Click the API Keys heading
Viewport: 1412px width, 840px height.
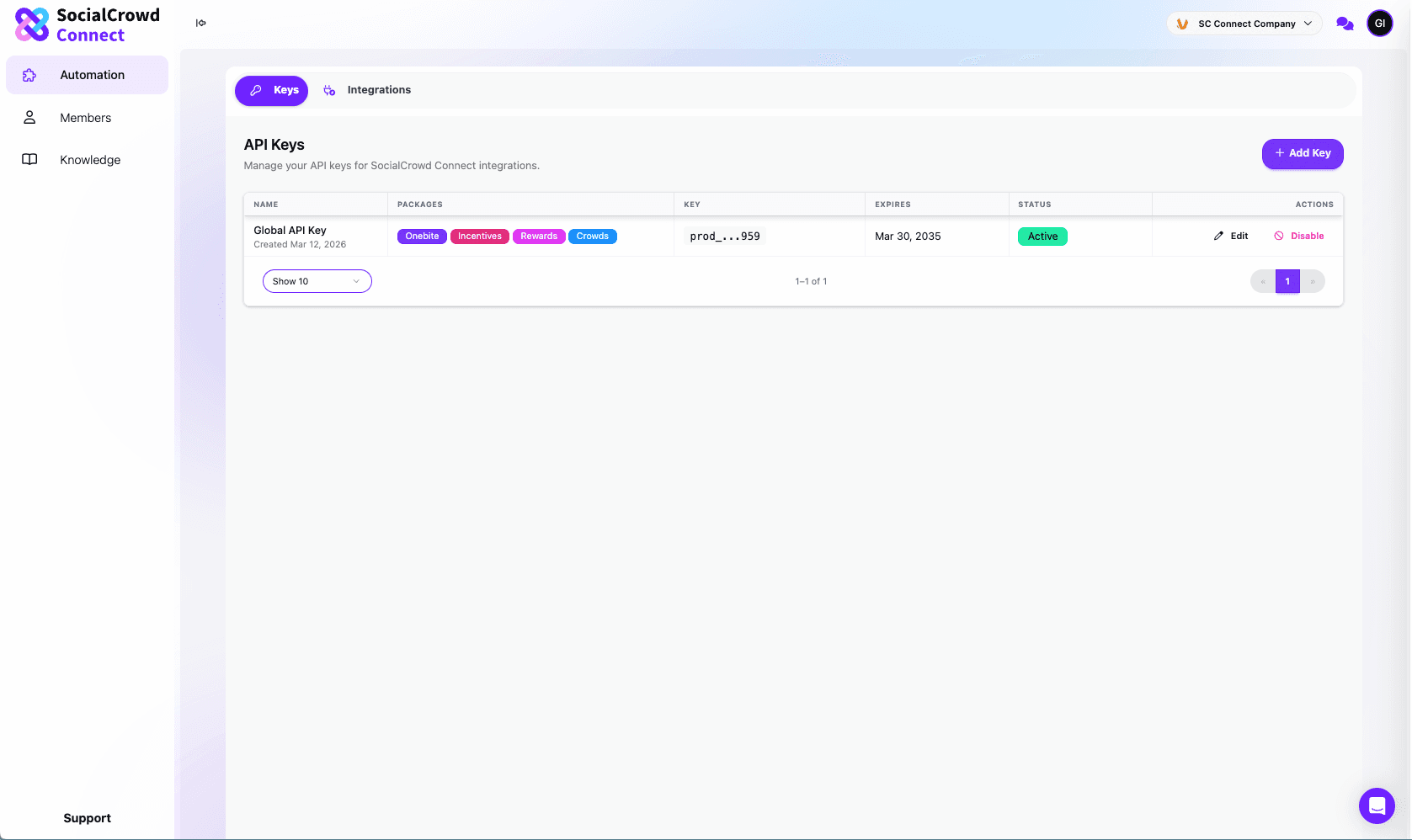point(274,145)
